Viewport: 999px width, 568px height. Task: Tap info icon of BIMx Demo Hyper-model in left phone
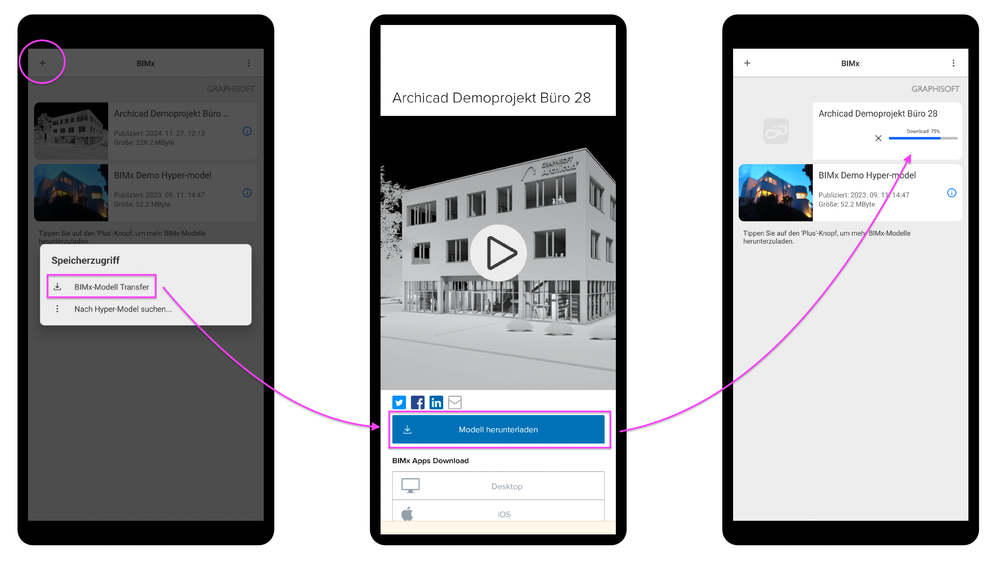click(x=247, y=193)
